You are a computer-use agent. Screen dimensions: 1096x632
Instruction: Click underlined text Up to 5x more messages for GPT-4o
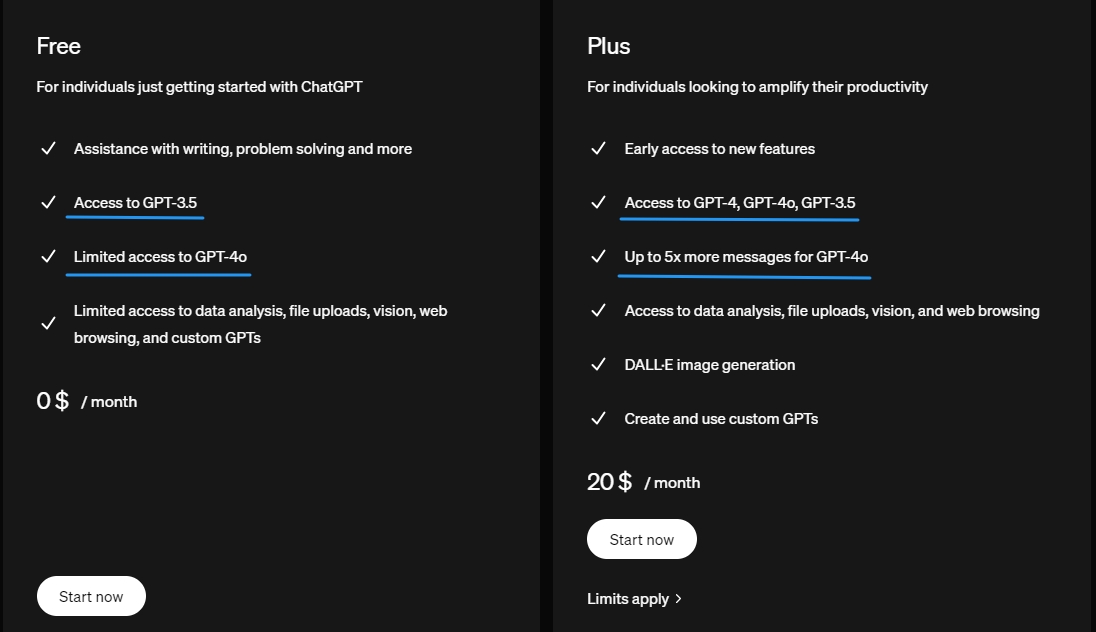pyautogui.click(x=746, y=257)
